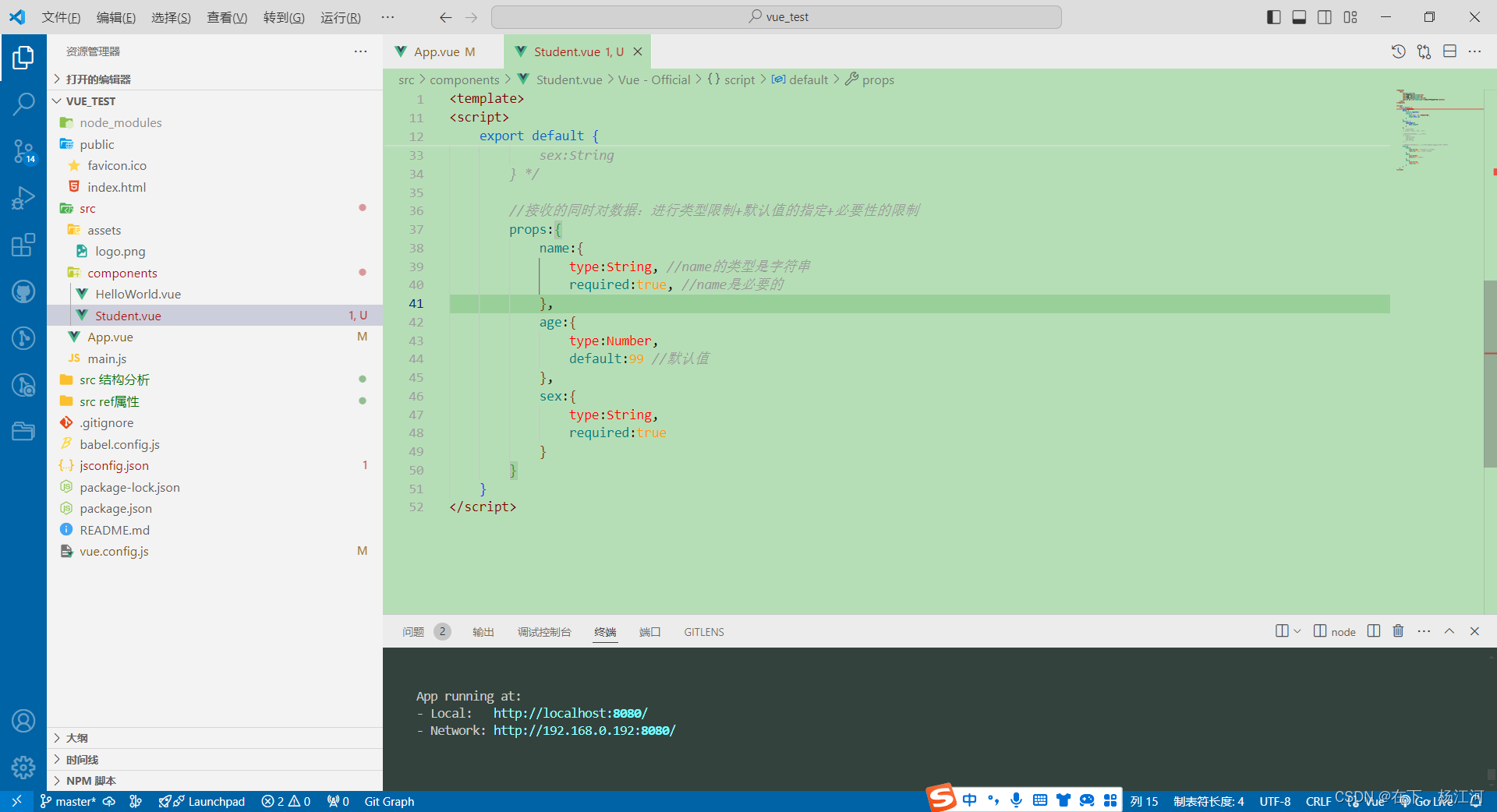Change the UTF-8 encoding setting
The image size is (1497, 812).
point(1275,801)
